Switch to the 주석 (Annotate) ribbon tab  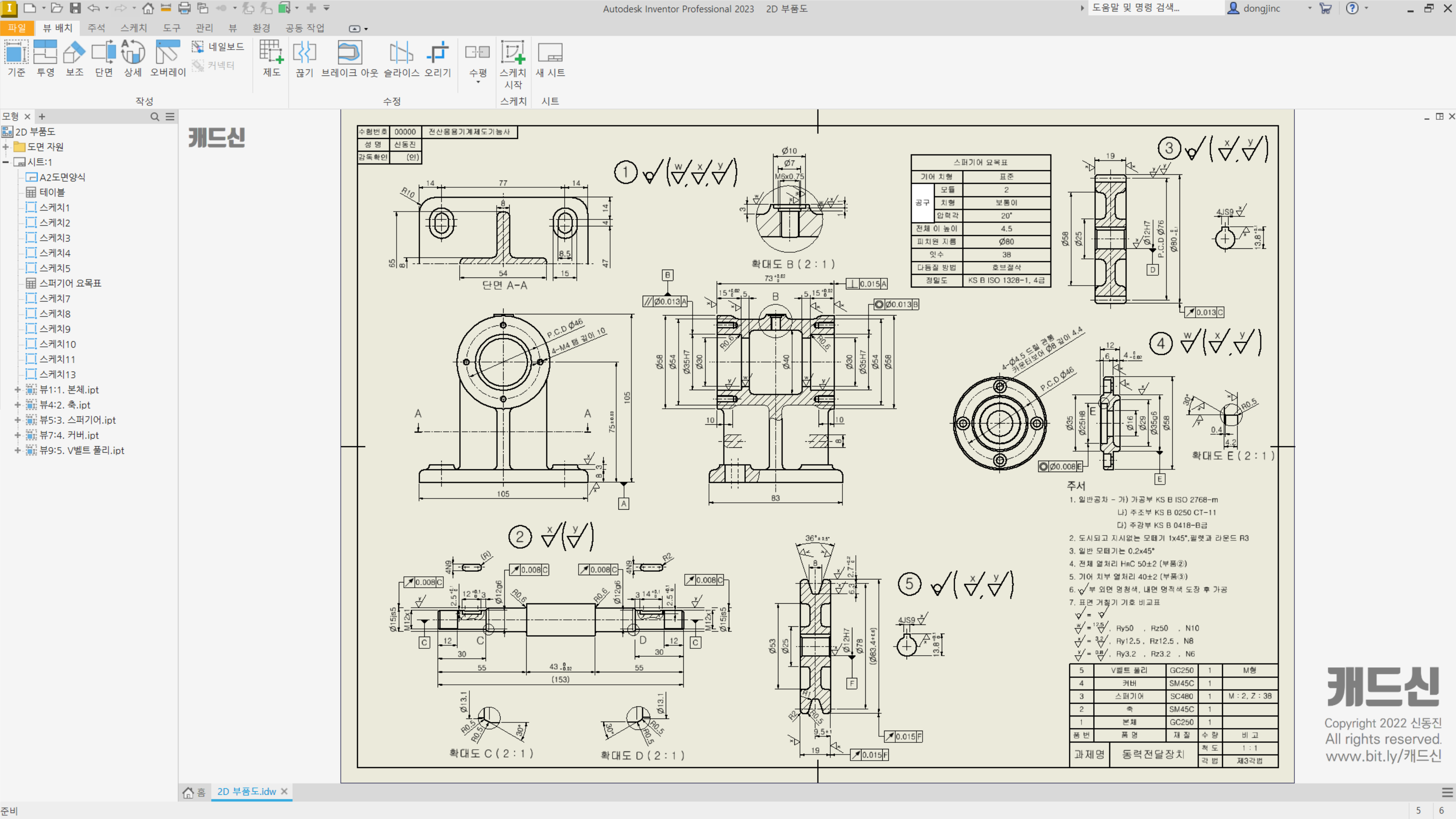tap(96, 28)
